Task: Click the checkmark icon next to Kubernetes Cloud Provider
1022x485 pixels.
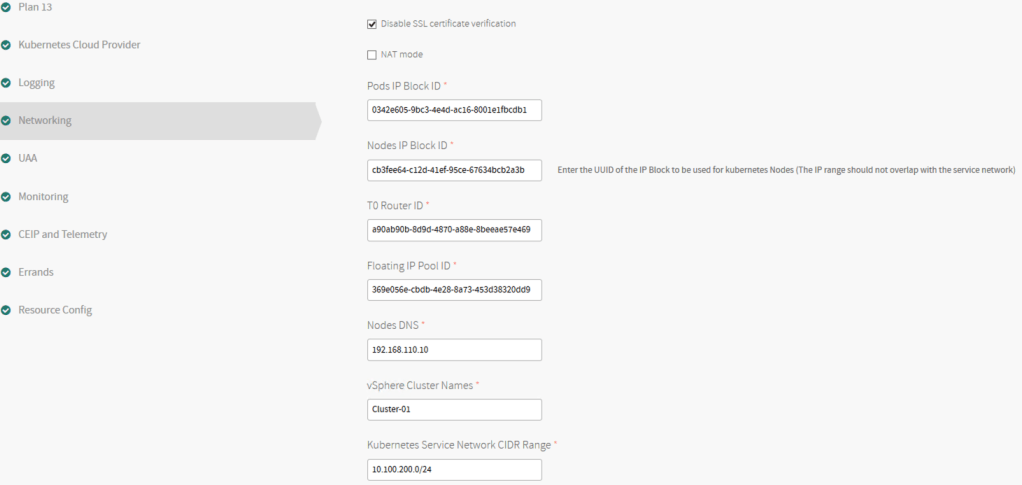Action: tap(6, 45)
